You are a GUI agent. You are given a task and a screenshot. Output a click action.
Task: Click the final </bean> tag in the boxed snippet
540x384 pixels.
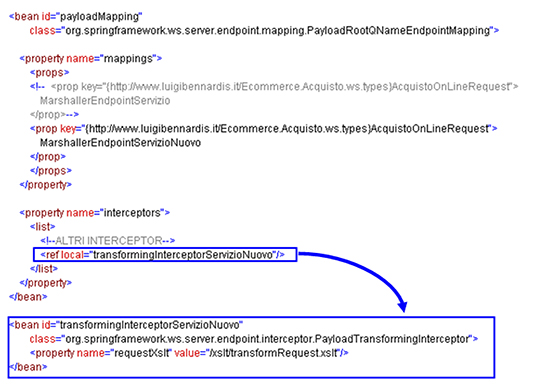click(x=28, y=367)
